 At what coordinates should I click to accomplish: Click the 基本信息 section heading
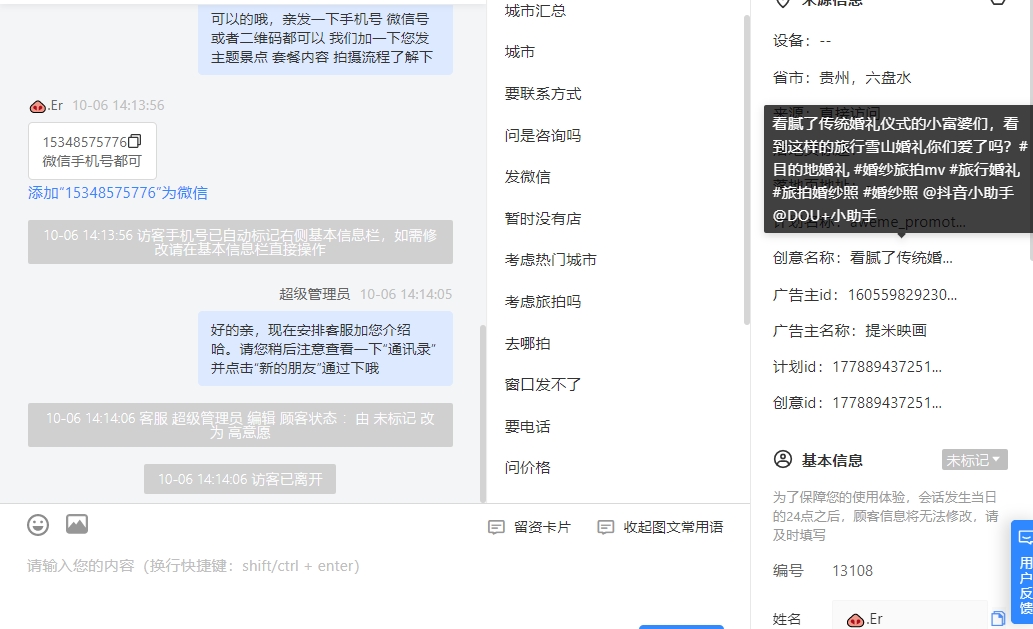(x=832, y=460)
